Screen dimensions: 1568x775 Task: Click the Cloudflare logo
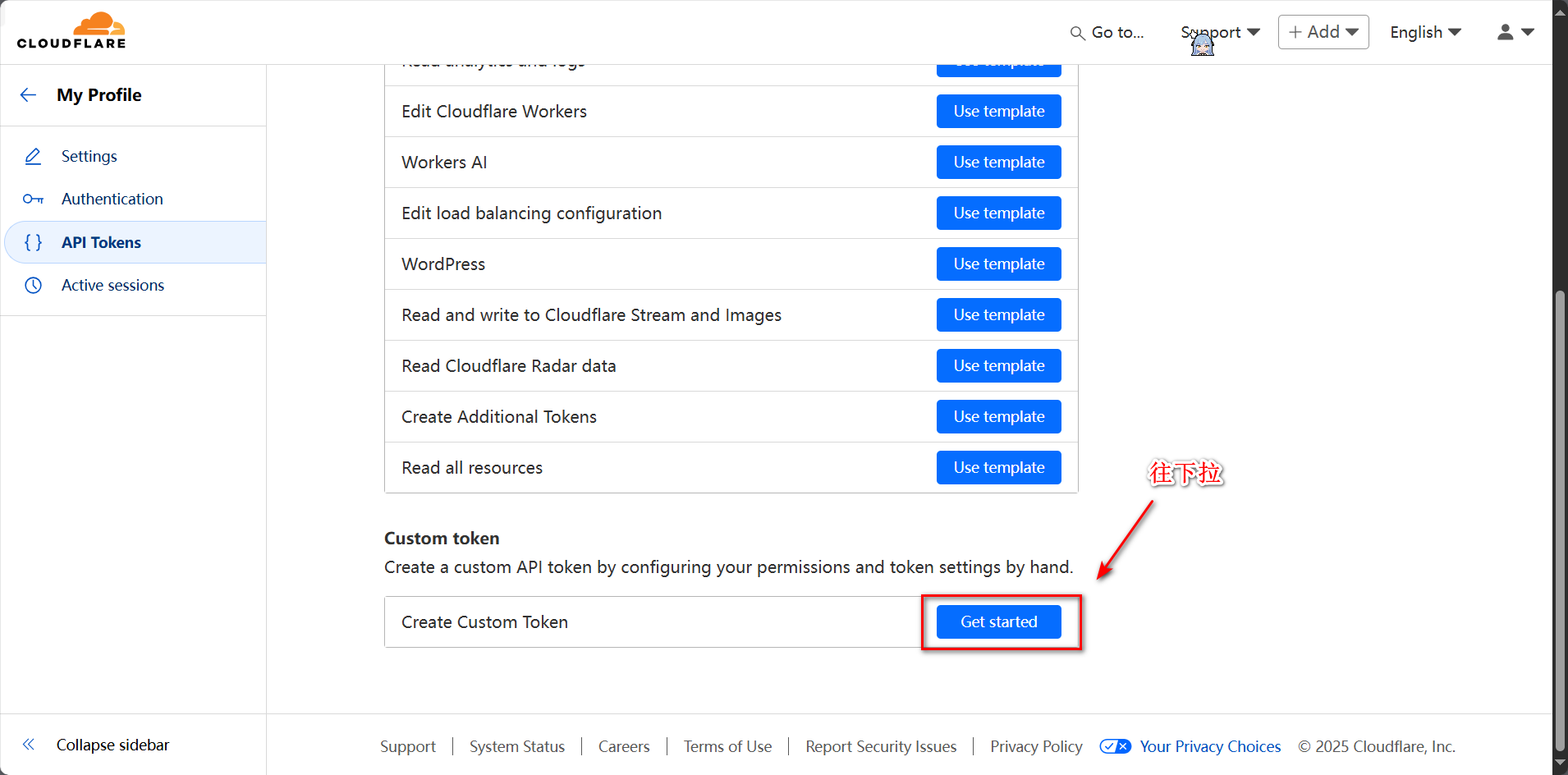coord(71,31)
